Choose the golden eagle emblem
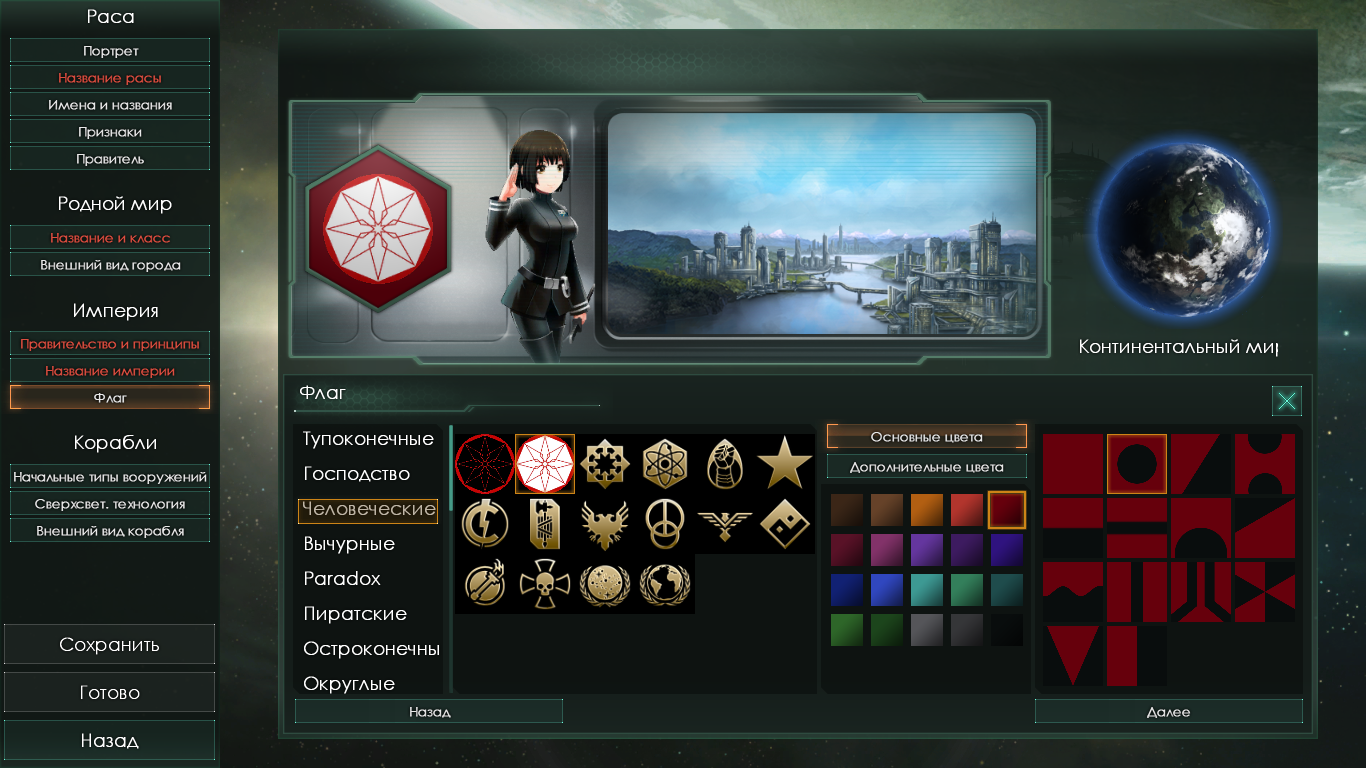 605,524
